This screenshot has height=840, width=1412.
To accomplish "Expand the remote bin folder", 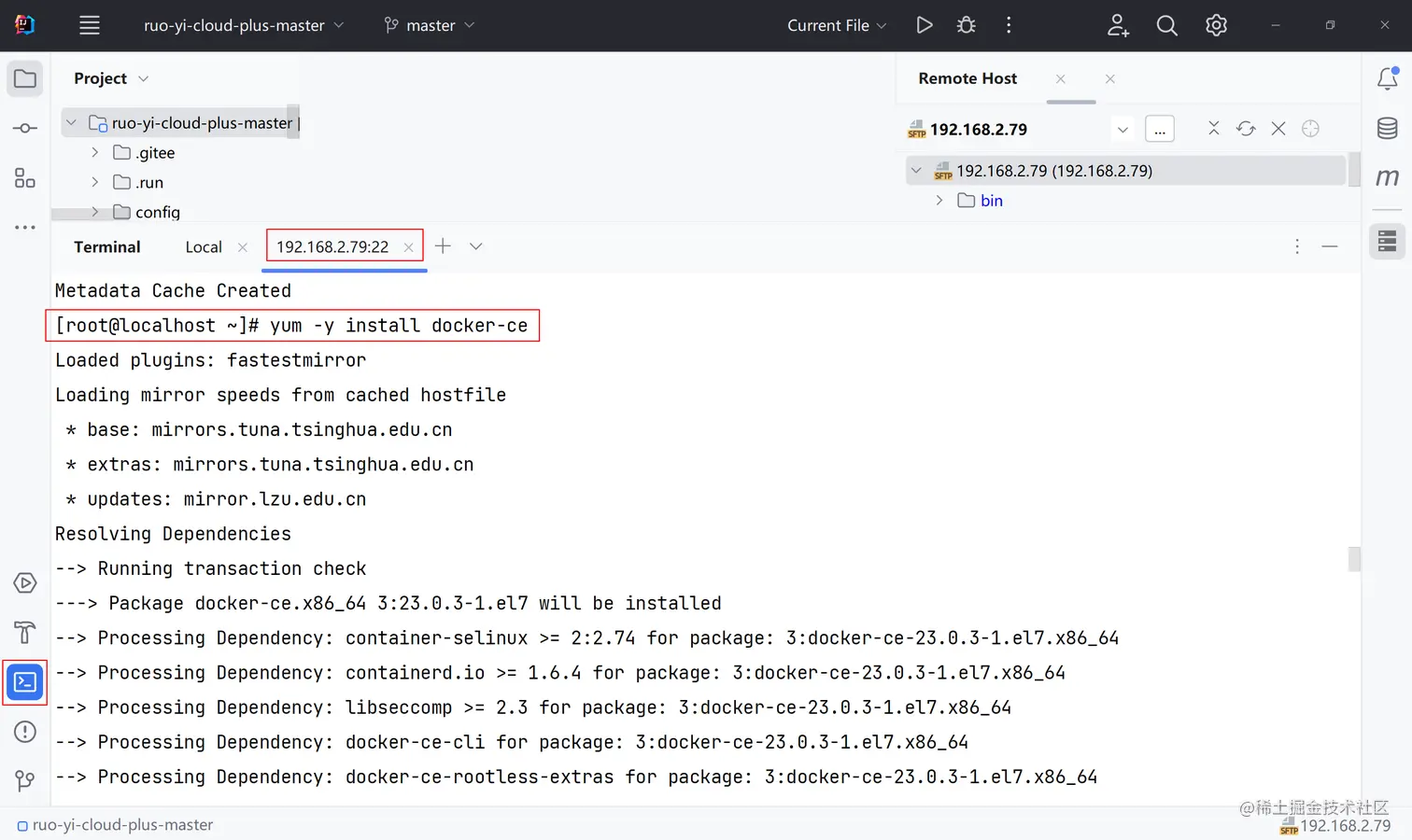I will (x=939, y=201).
